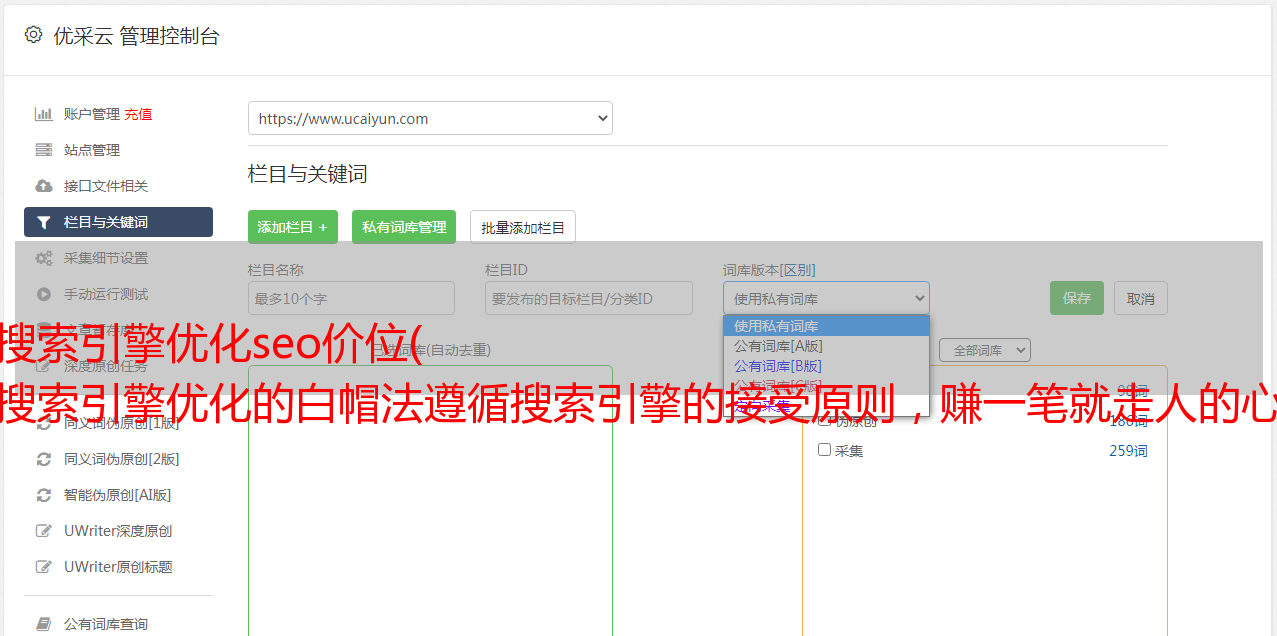
Task: Open the 259词 link
Action: (x=1128, y=450)
